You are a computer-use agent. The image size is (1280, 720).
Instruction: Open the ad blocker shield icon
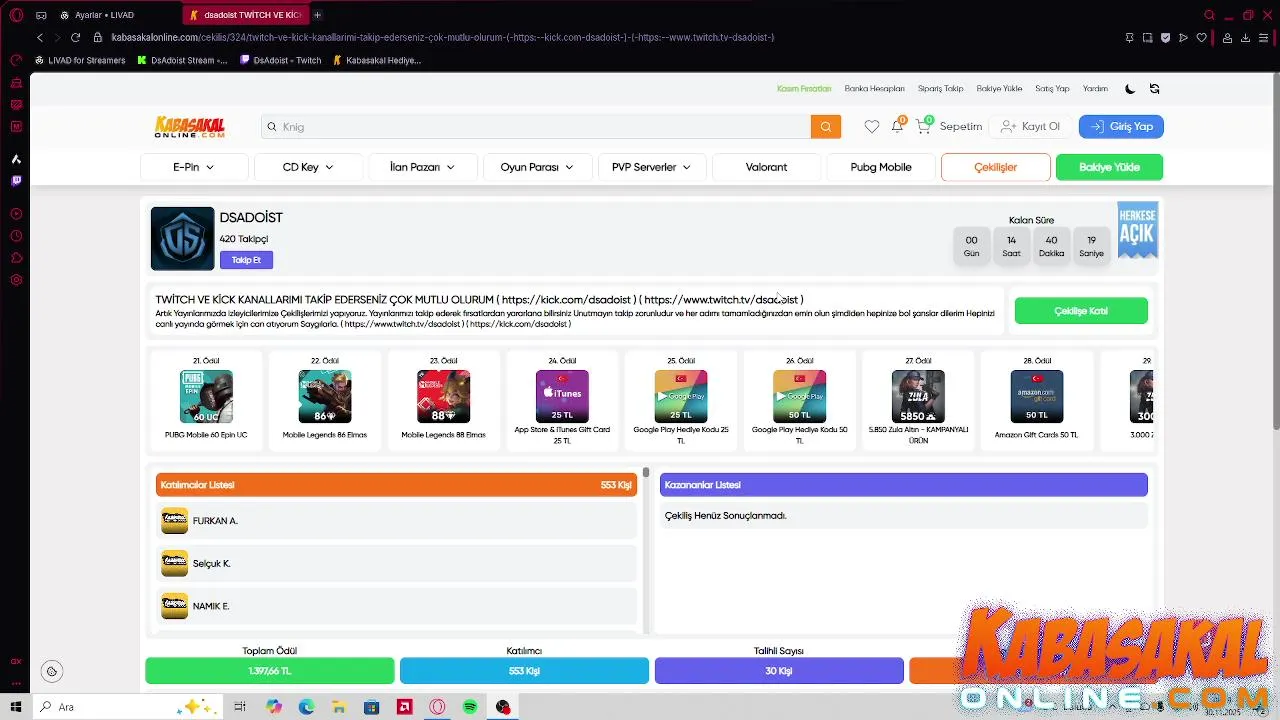click(x=1165, y=37)
